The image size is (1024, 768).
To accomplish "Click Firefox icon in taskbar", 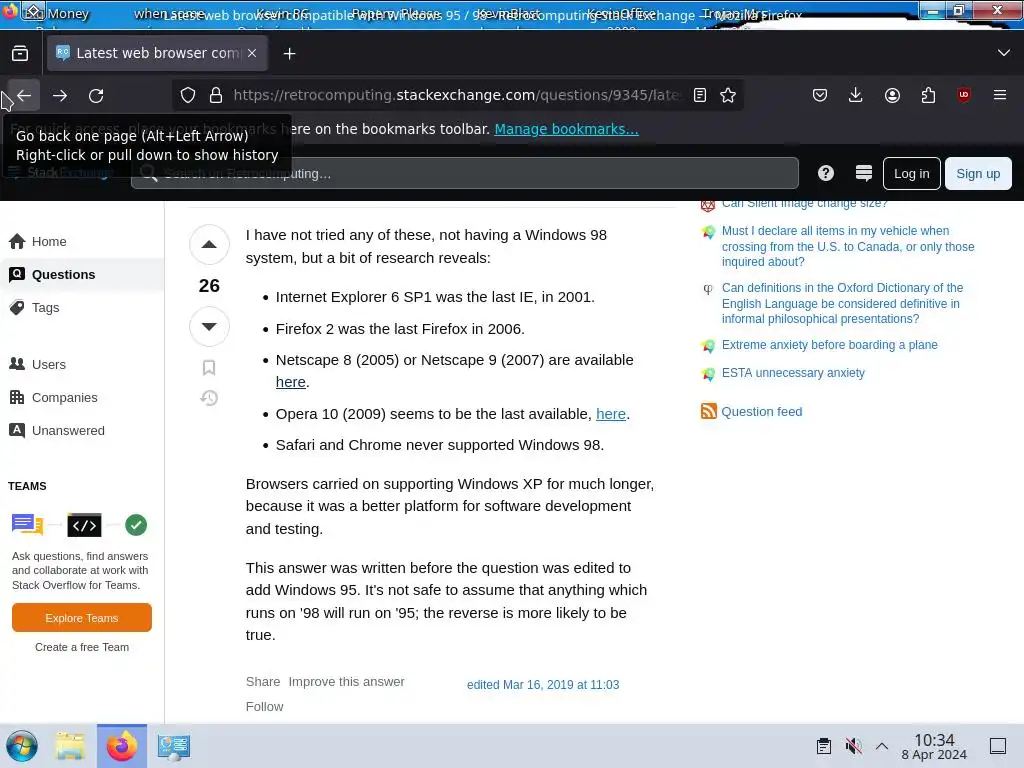I will point(122,746).
